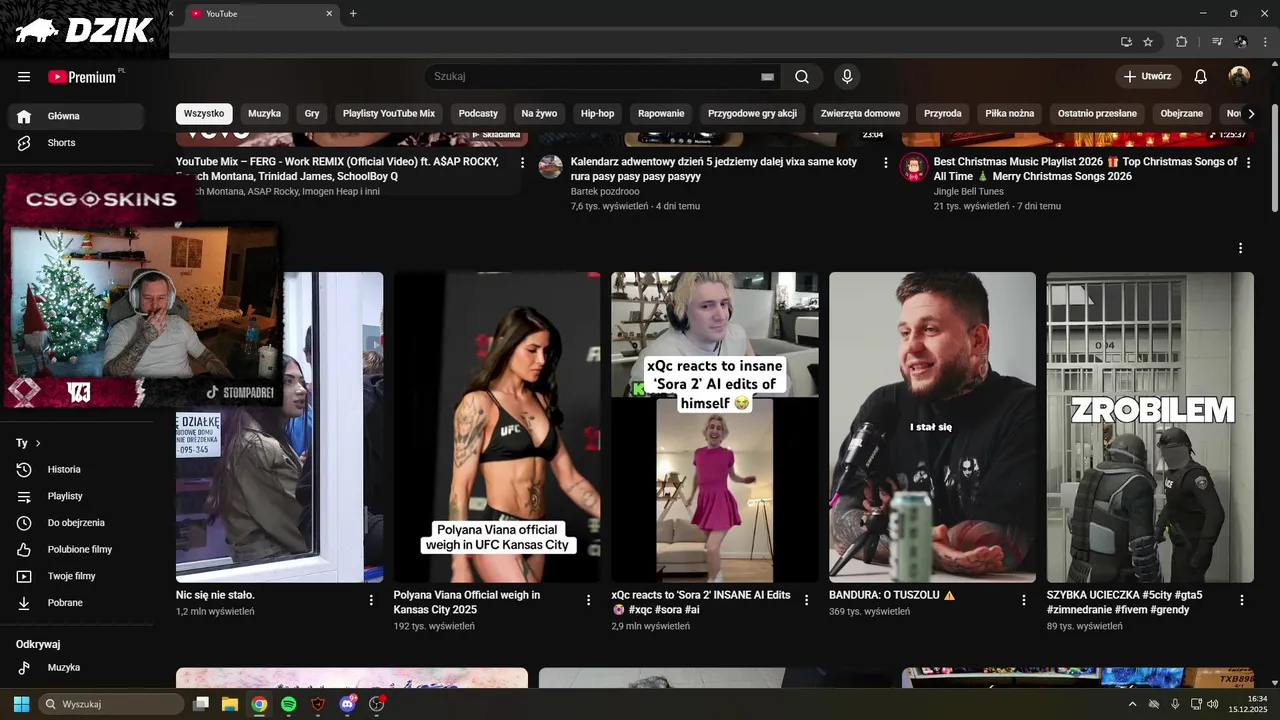Click the Windows Wyszukaj taskbar search box
Screen dimensions: 1280x720
tap(111, 704)
